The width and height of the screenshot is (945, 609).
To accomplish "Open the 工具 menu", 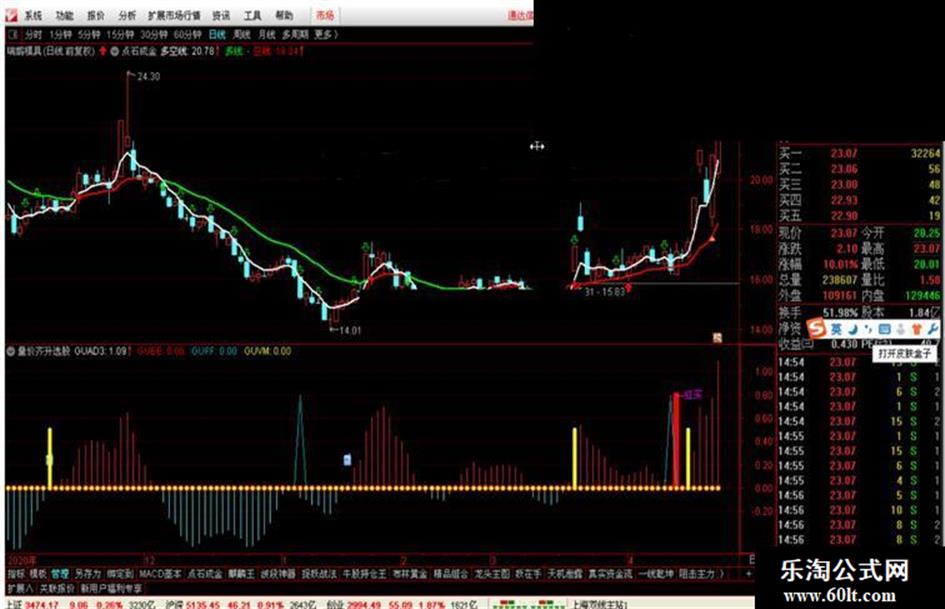I will [x=253, y=16].
